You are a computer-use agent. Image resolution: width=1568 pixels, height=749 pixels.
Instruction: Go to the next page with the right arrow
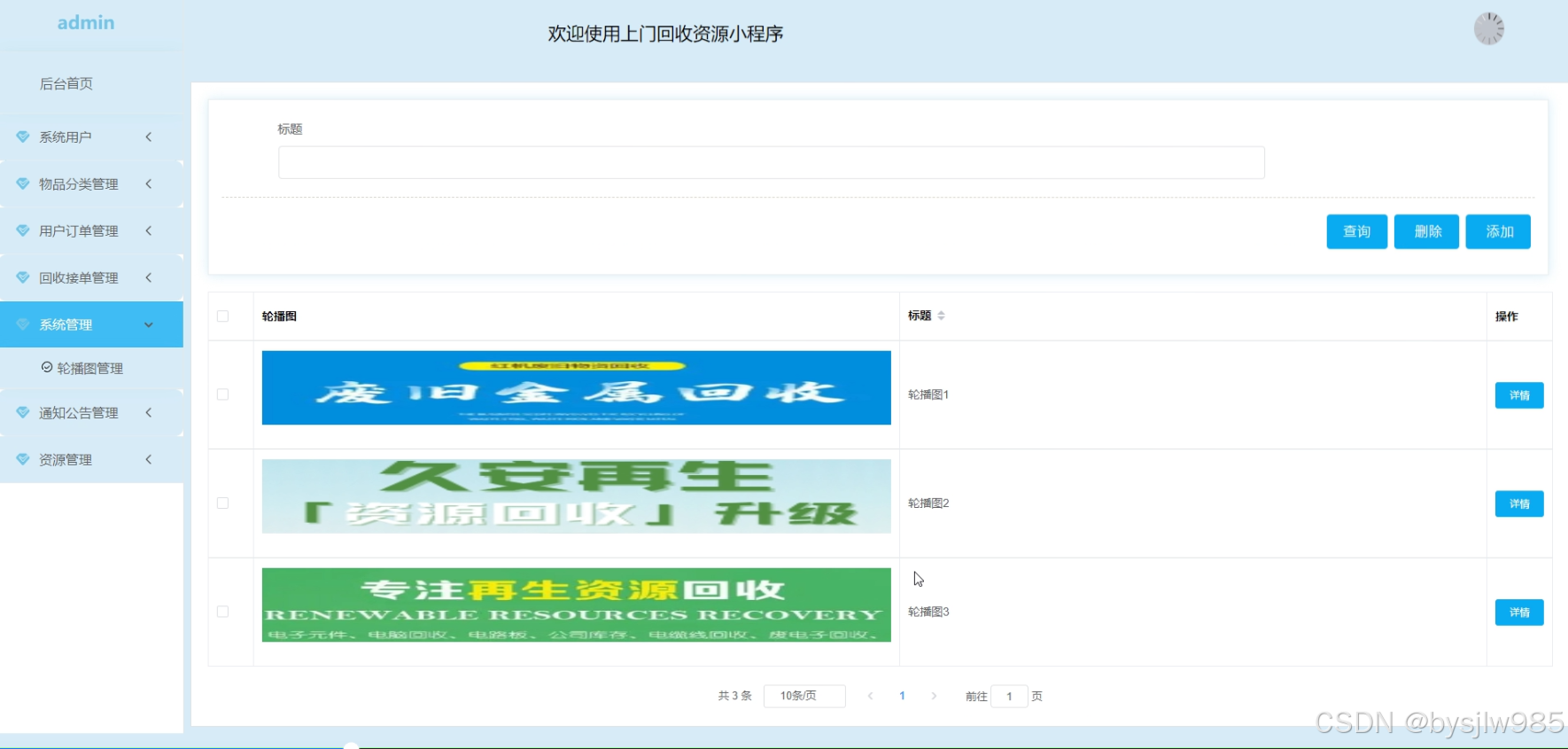tap(934, 696)
